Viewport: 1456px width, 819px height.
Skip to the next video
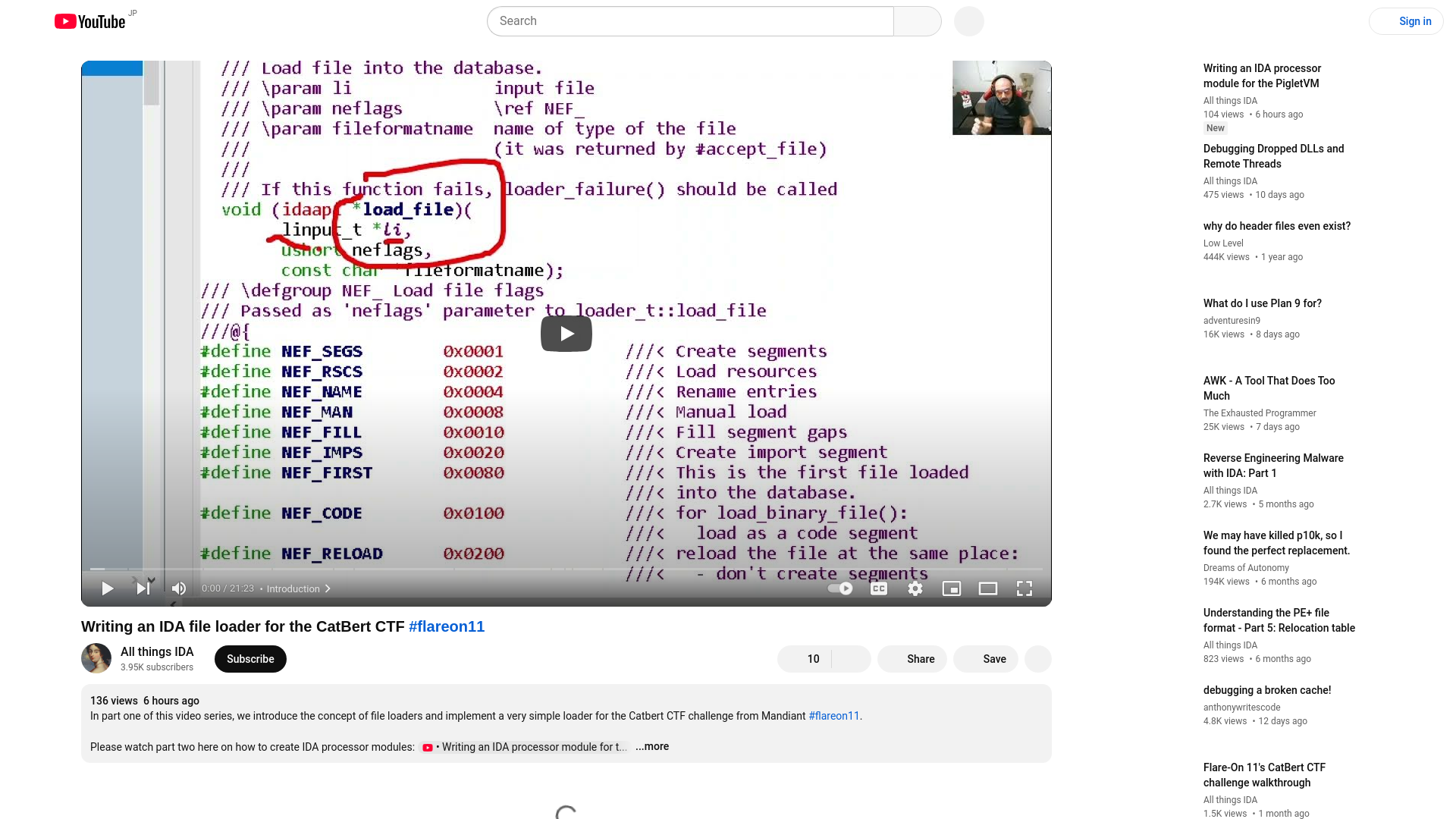[x=143, y=588]
